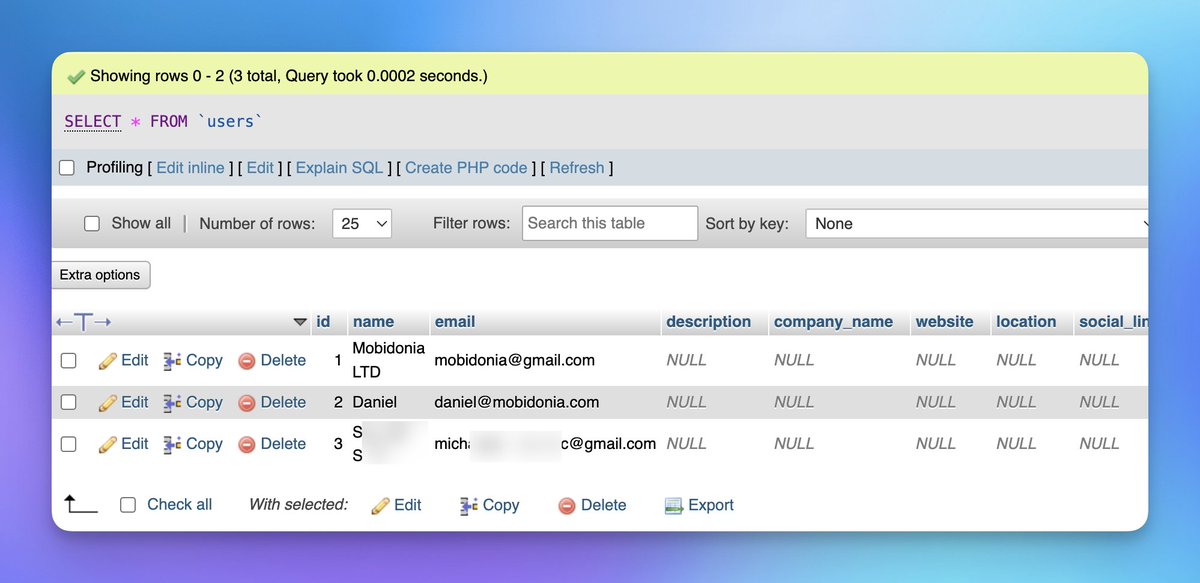The image size is (1200, 583).
Task: Sort by the location column header
Action: pyautogui.click(x=1026, y=322)
